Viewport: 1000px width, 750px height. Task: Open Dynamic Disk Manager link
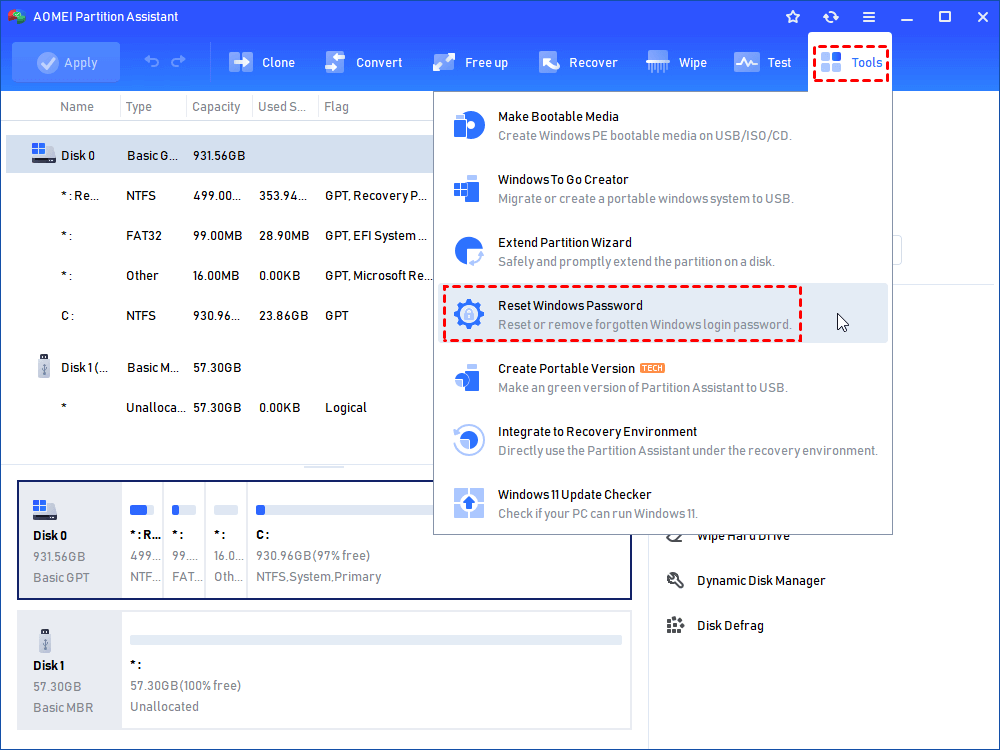(760, 581)
